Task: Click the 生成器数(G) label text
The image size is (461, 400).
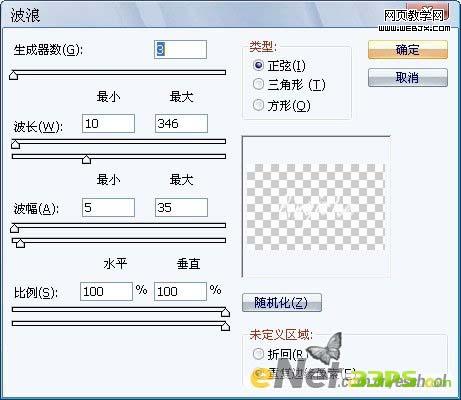Action: [48, 50]
